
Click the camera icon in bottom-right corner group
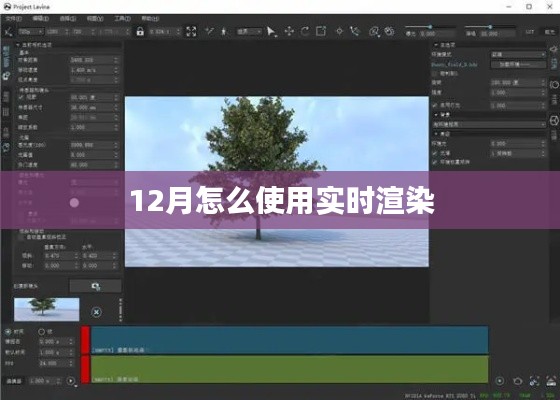tap(518, 381)
